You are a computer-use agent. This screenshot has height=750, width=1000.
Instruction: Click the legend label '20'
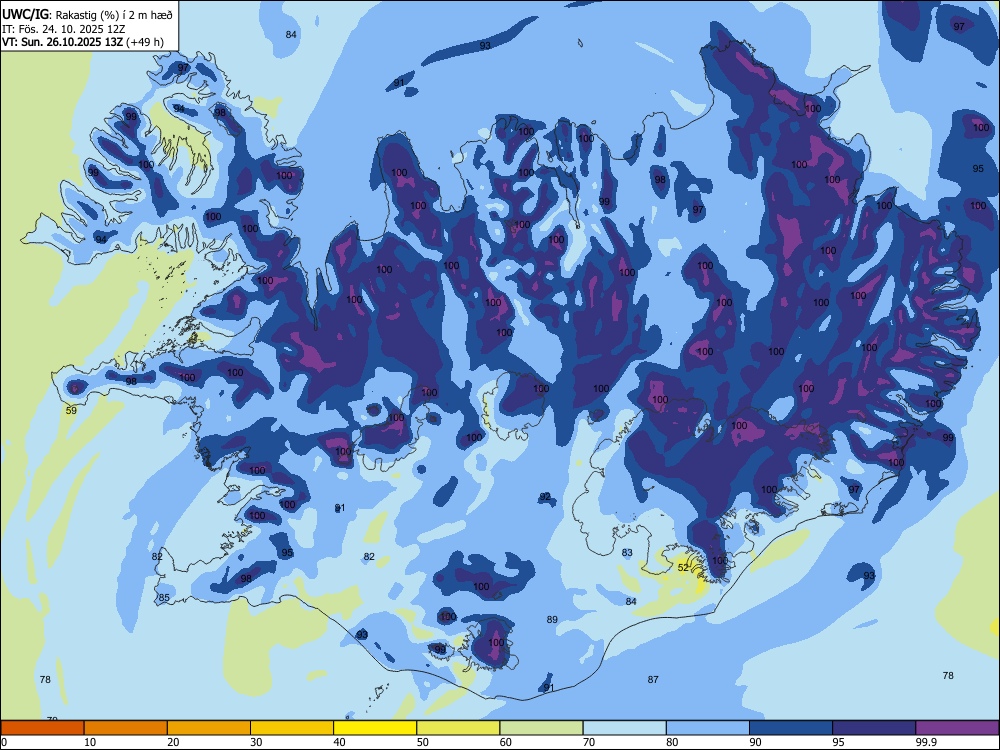pyautogui.click(x=173, y=742)
